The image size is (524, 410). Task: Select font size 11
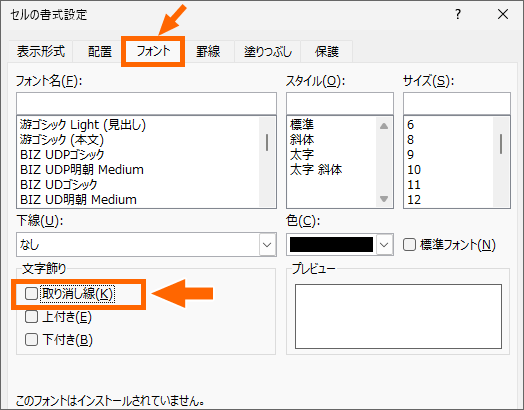414,184
